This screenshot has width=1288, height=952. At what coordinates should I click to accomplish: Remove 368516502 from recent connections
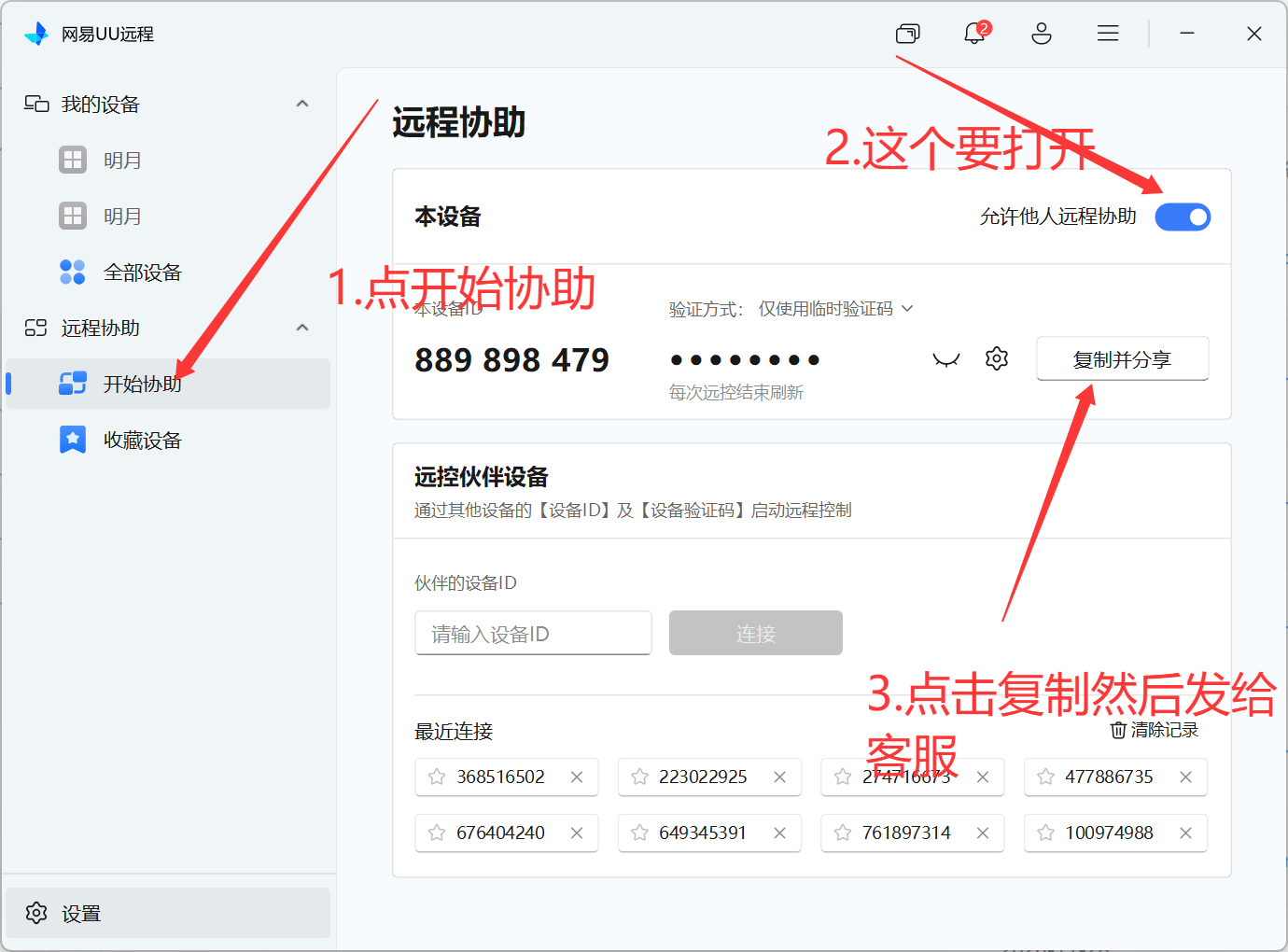[x=577, y=777]
